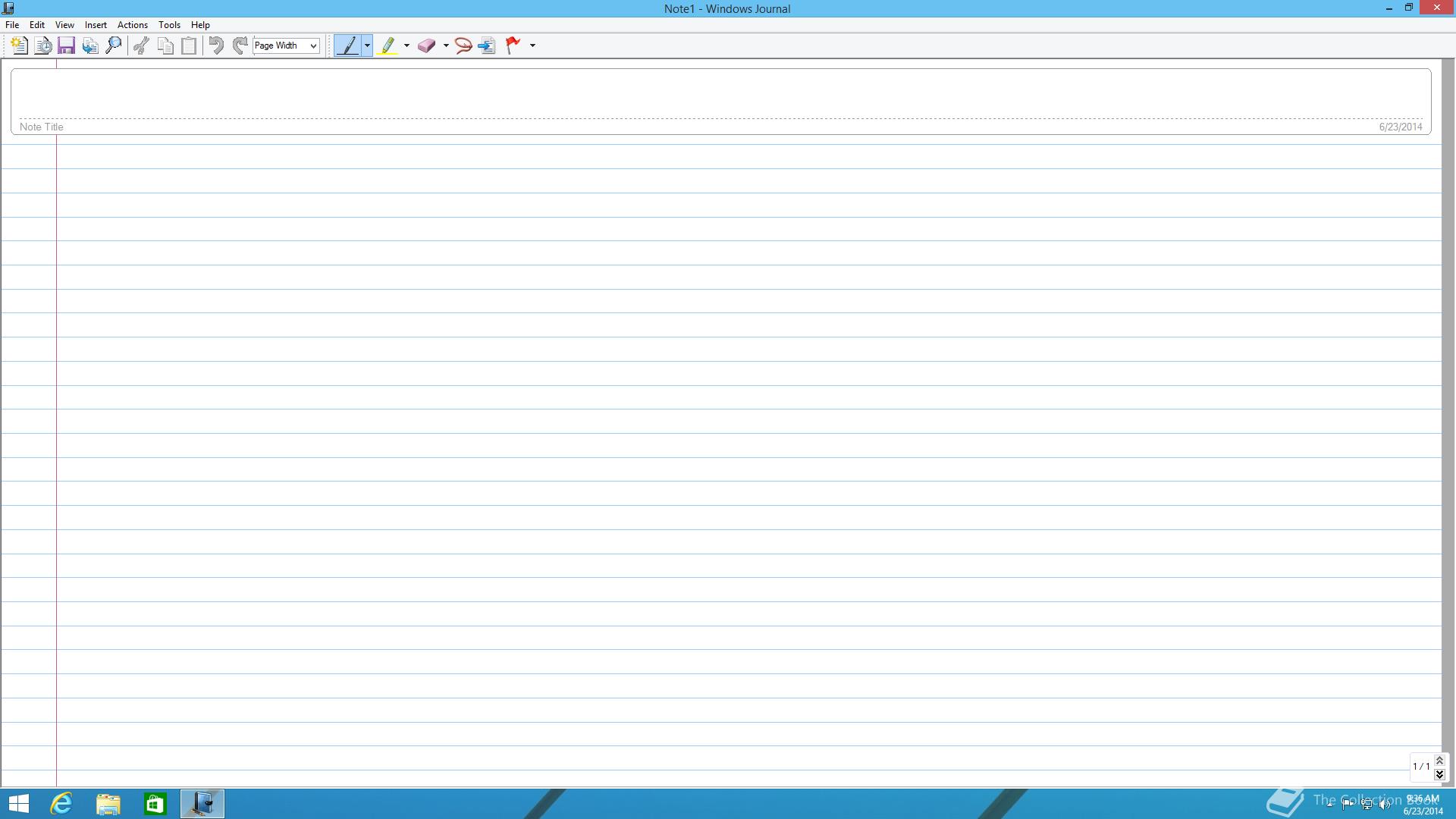
Task: Click the Windows Journal icon in title bar
Action: pyautogui.click(x=8, y=8)
